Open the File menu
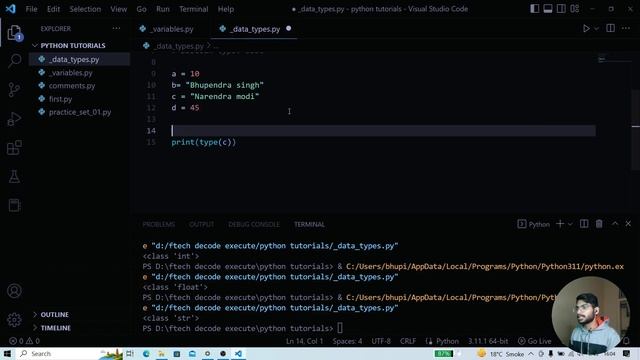 31,9
